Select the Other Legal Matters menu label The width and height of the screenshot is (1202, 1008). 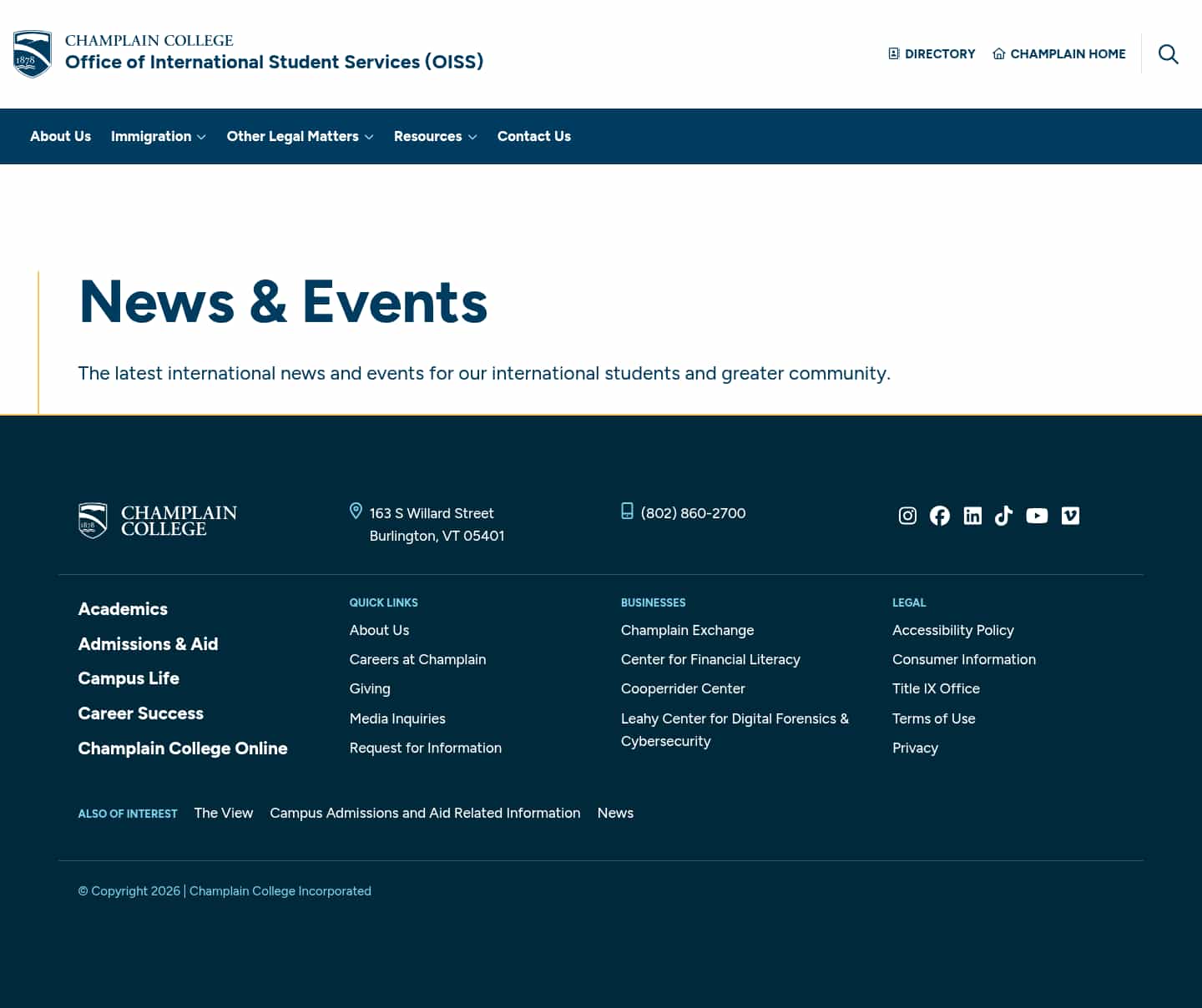293,136
